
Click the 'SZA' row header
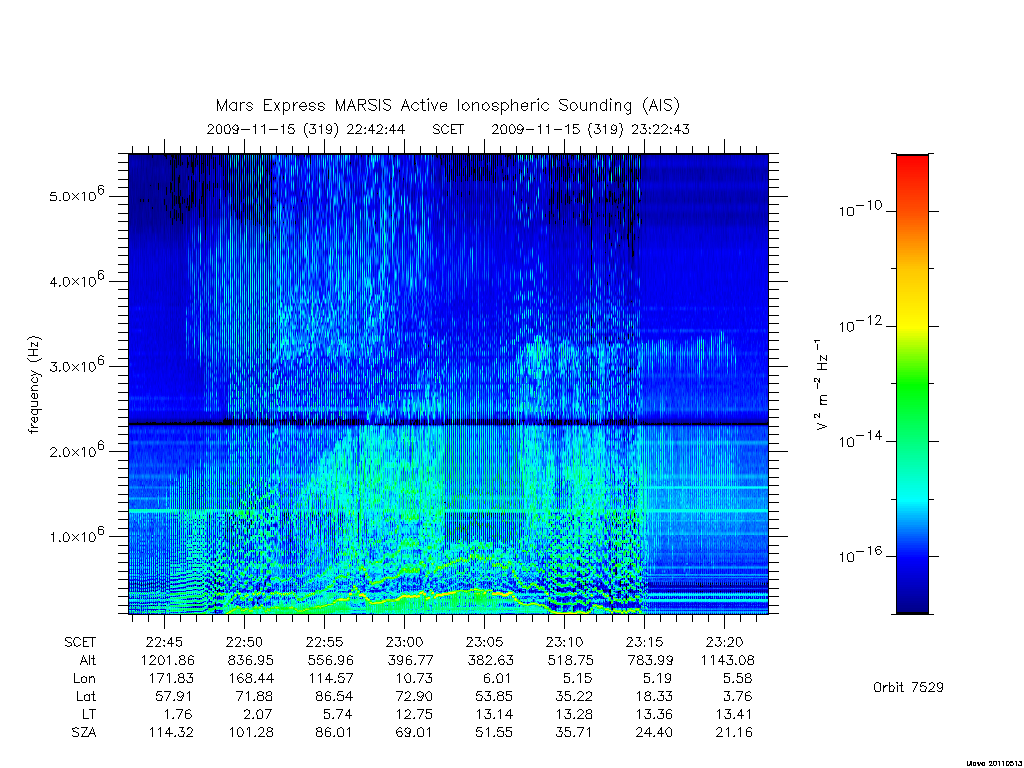[x=84, y=733]
